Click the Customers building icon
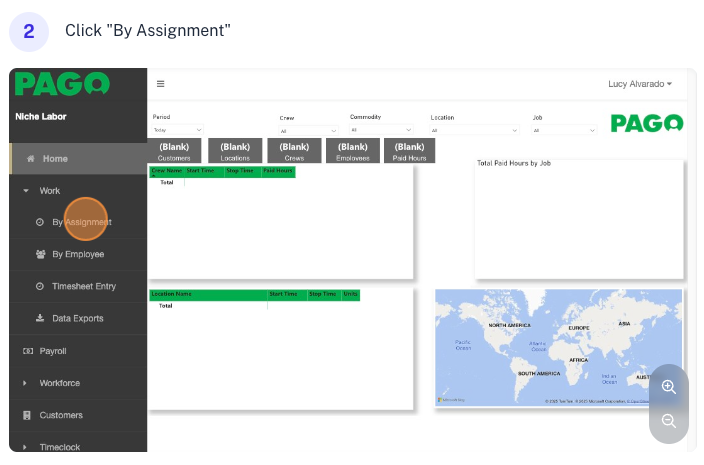Viewport: 704px width, 465px height. coord(28,415)
